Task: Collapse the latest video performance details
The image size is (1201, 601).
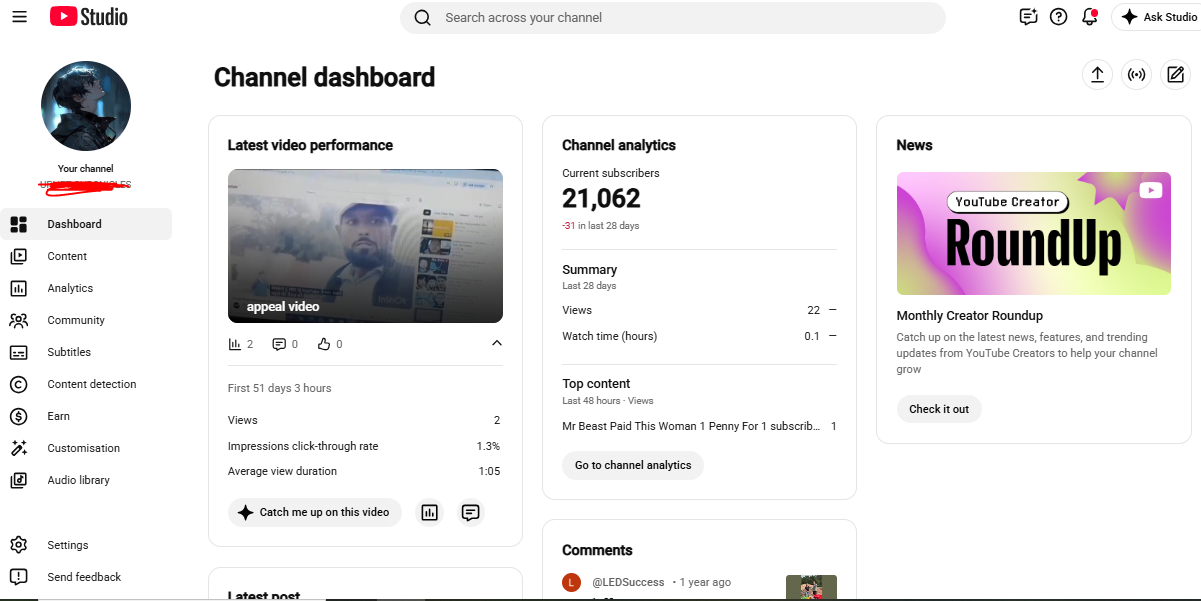Action: 497,344
